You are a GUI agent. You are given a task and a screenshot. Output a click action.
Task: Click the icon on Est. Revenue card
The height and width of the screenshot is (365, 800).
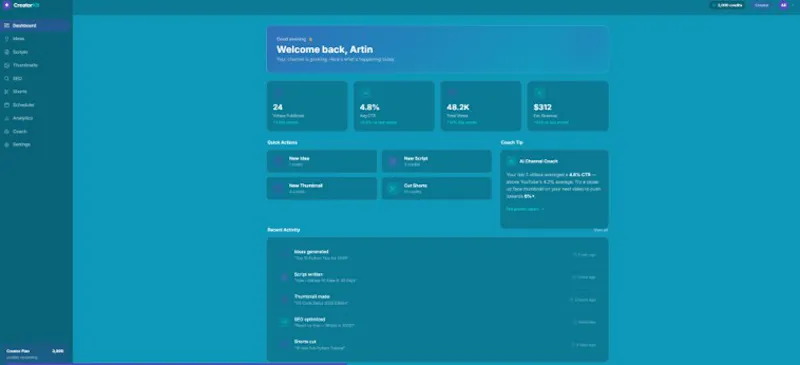point(539,93)
